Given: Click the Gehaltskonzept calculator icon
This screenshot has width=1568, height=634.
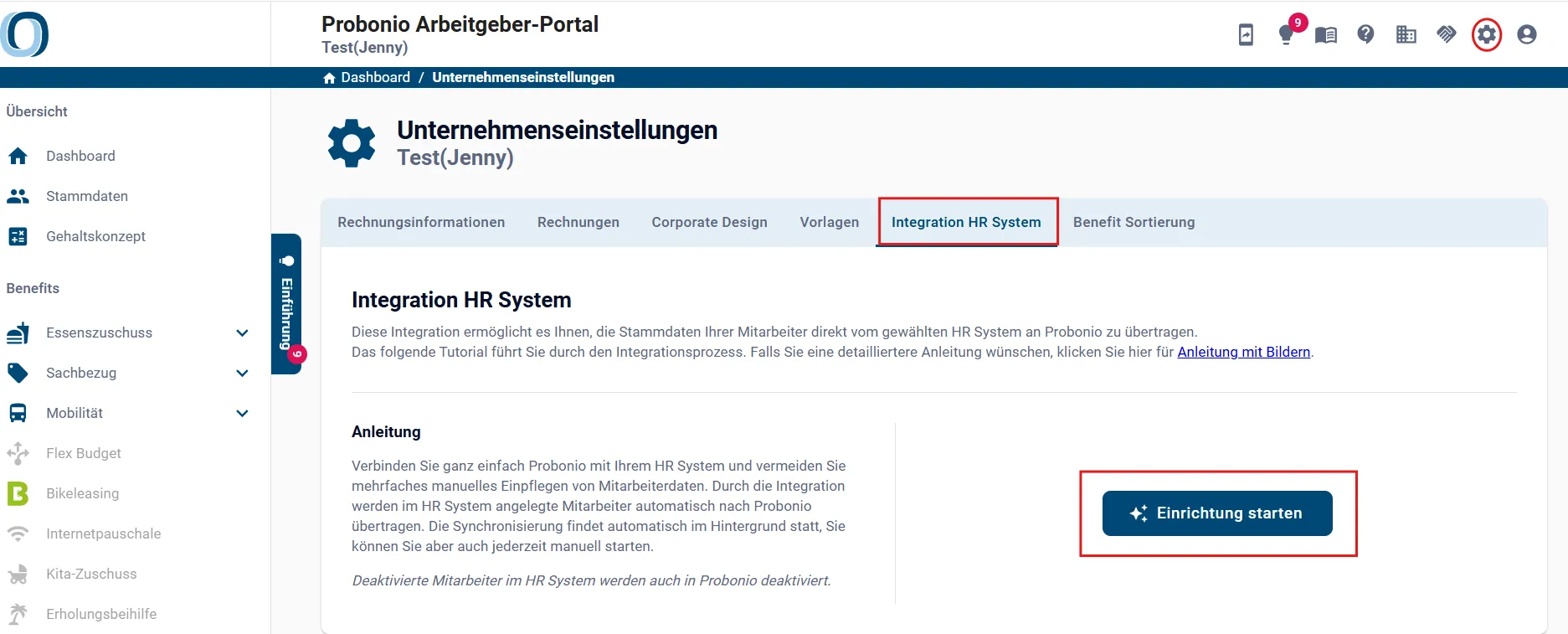Looking at the screenshot, I should 18,236.
